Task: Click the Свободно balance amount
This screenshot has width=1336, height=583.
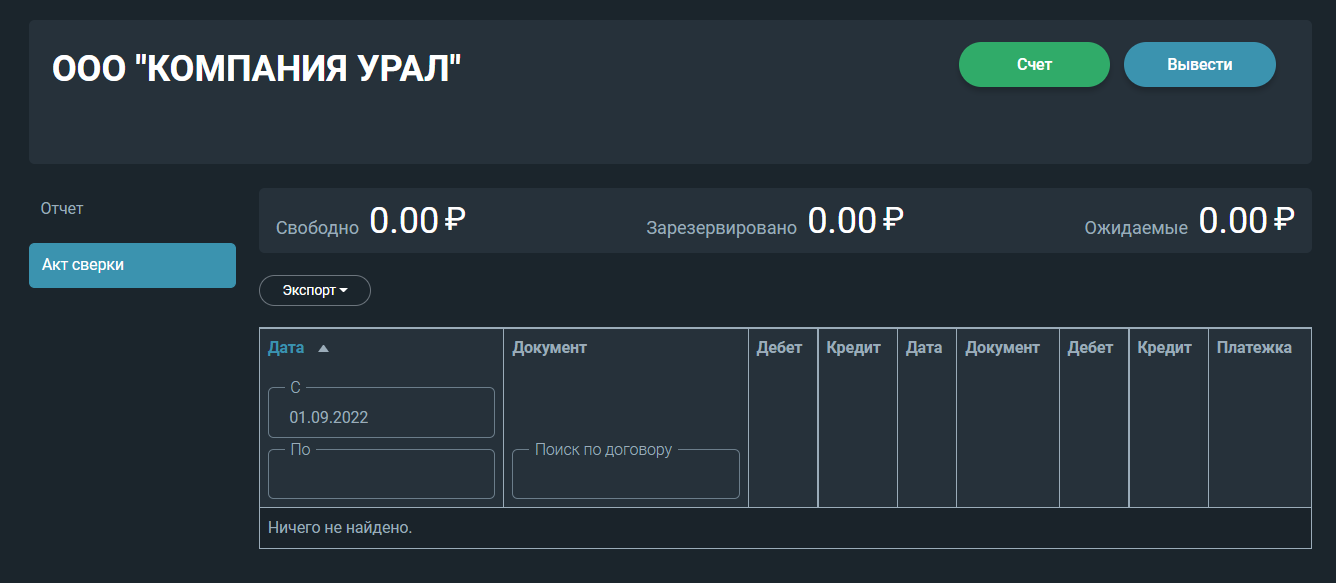Action: click(418, 220)
